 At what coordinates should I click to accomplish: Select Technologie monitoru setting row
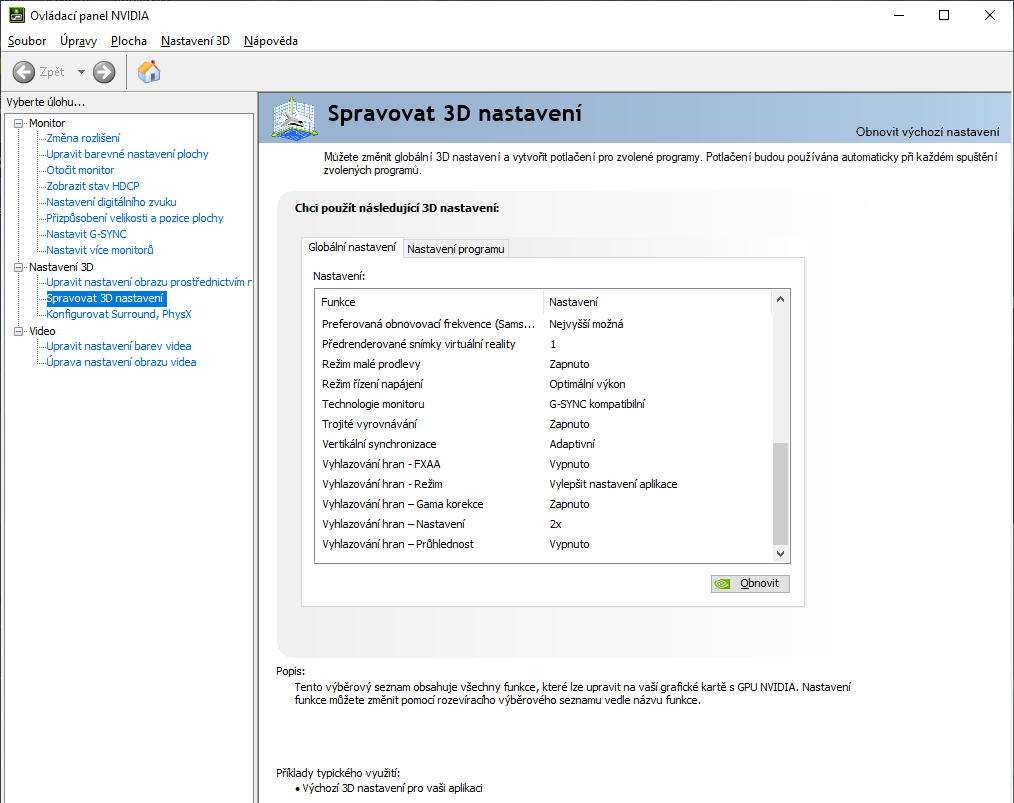(543, 404)
